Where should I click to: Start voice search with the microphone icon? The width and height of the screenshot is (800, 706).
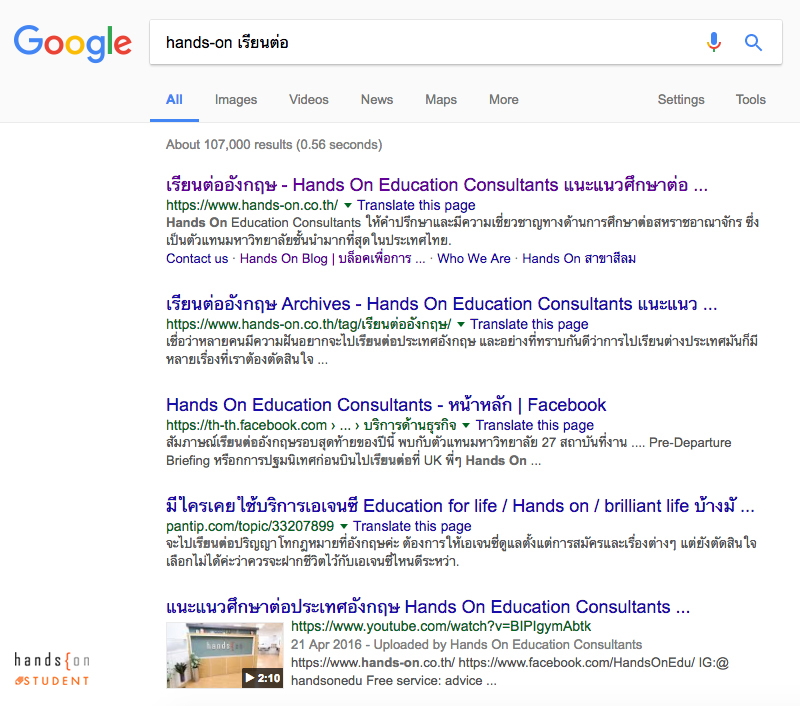click(x=714, y=42)
